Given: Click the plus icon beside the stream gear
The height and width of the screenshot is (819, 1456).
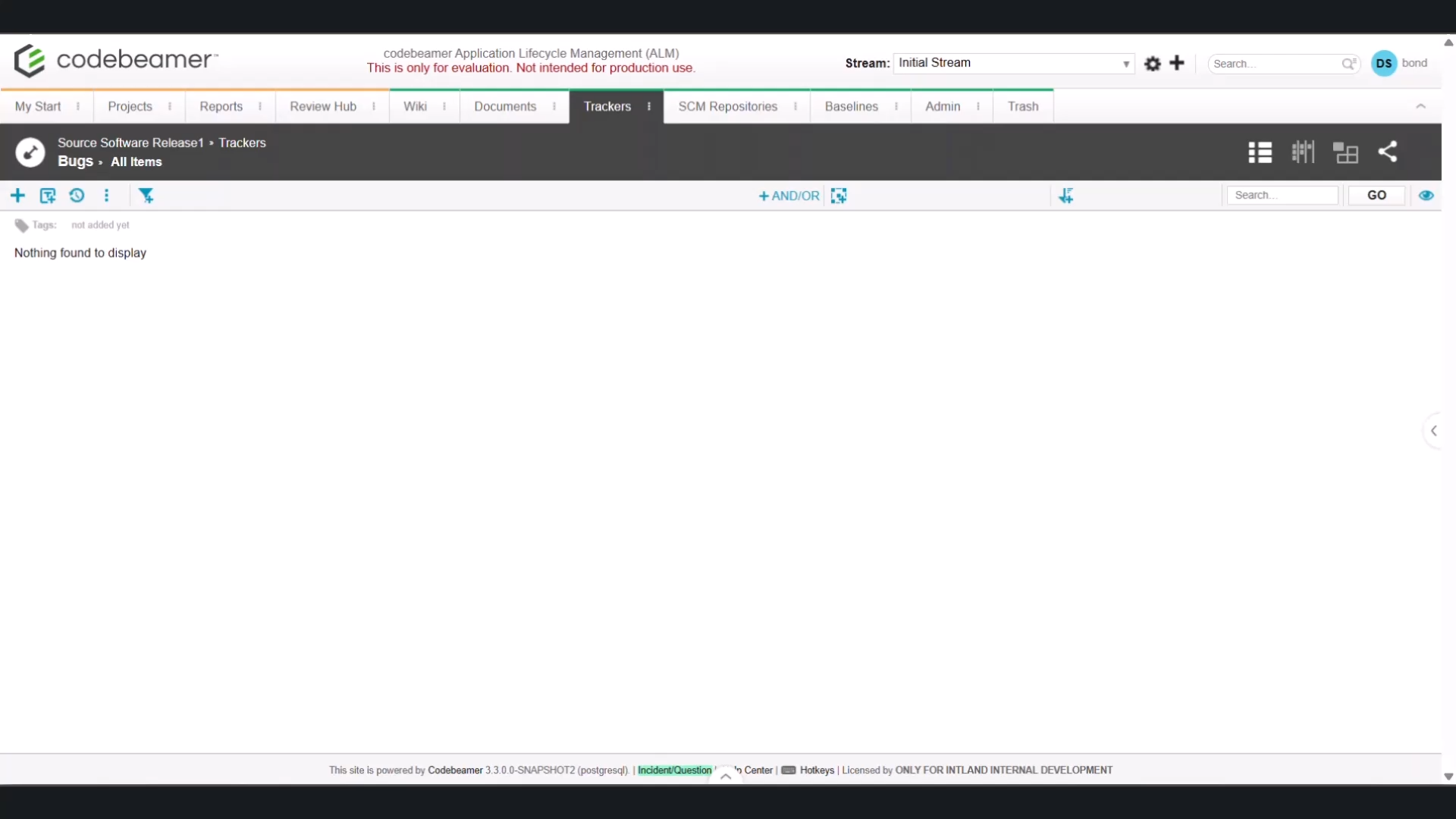Looking at the screenshot, I should (x=1177, y=63).
